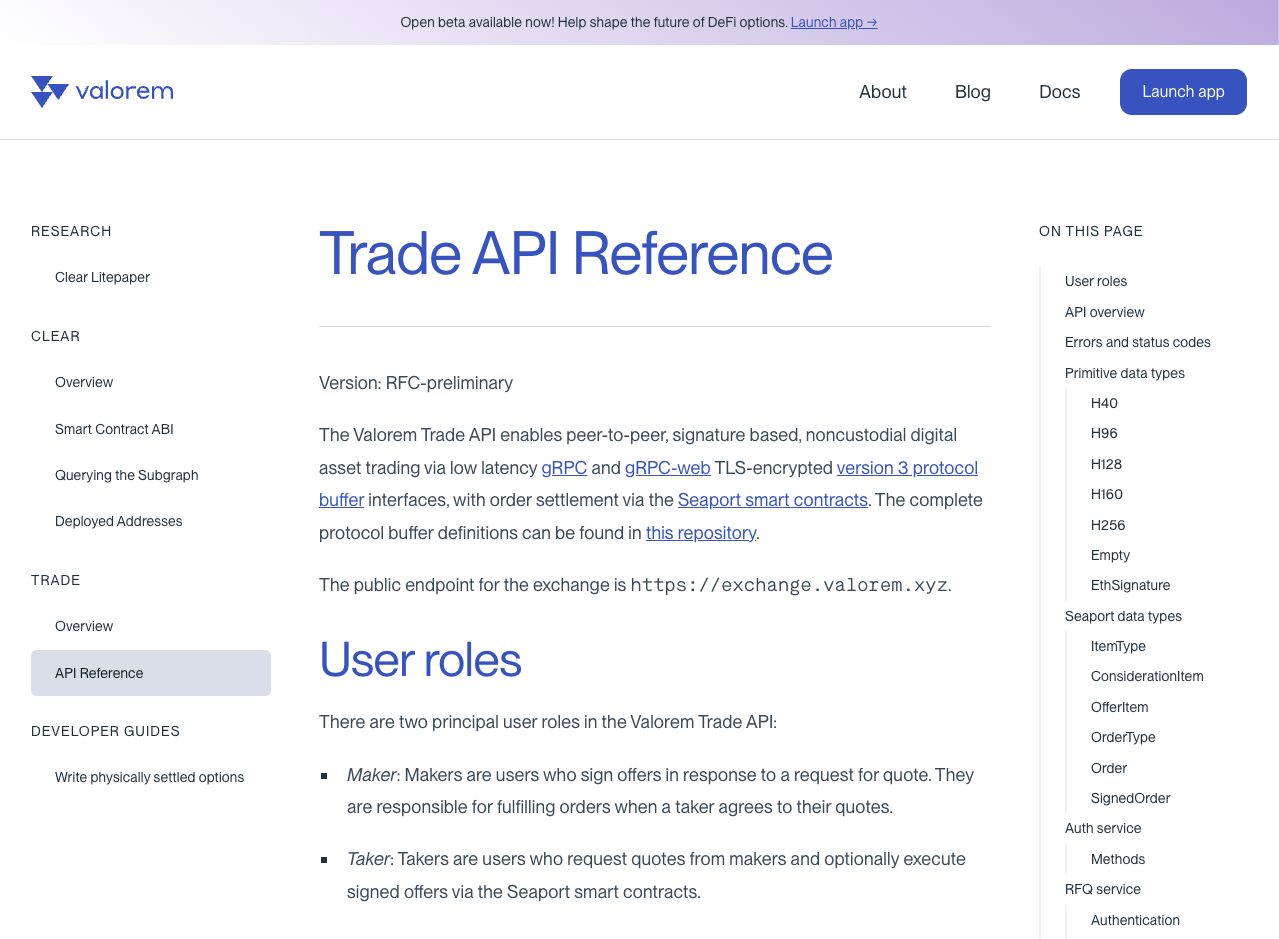Go to Seaport data types section
1279x939 pixels.
coord(1124,616)
